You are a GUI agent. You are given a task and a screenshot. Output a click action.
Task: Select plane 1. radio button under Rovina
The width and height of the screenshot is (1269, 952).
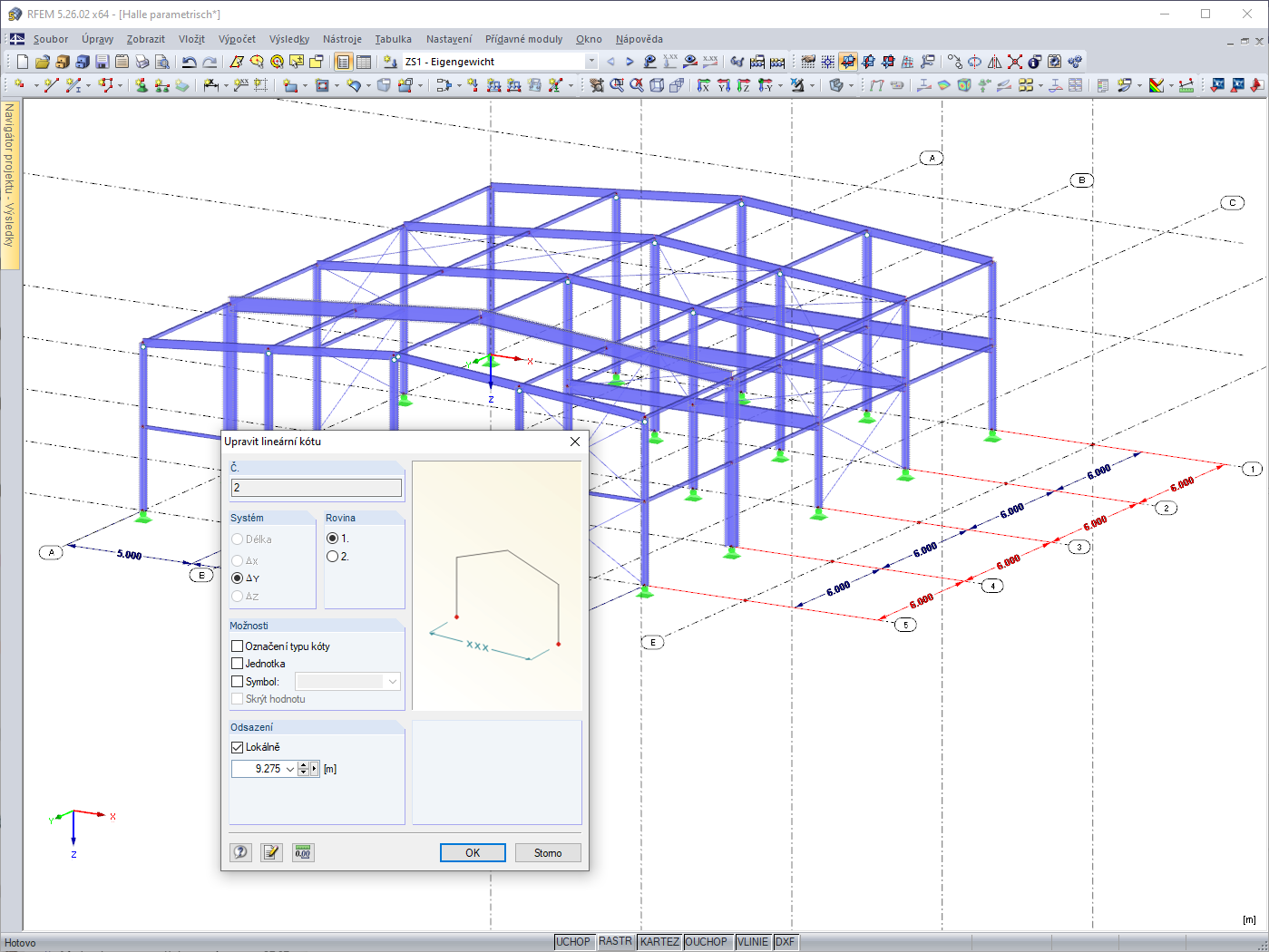pos(332,539)
